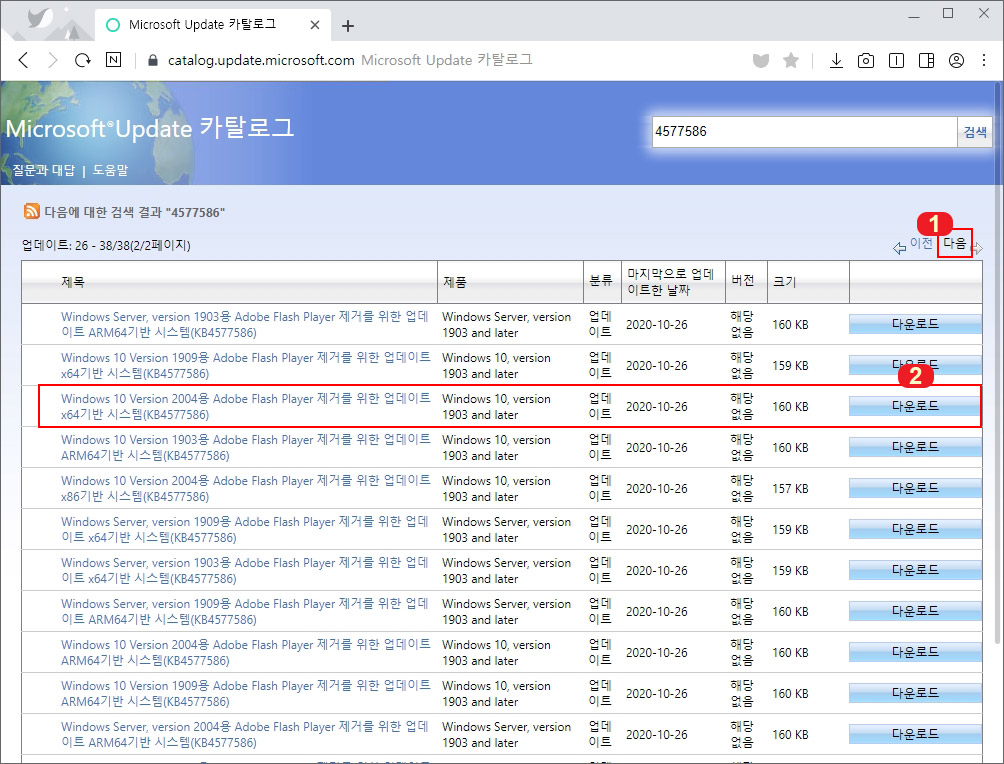This screenshot has width=1004, height=764.
Task: Download the Windows 10 2004 x86 157 KB update
Action: [x=915, y=488]
